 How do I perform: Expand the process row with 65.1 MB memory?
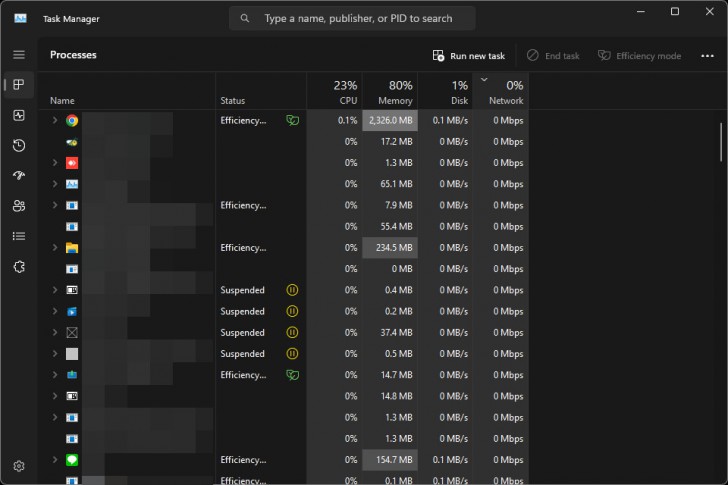(55, 184)
